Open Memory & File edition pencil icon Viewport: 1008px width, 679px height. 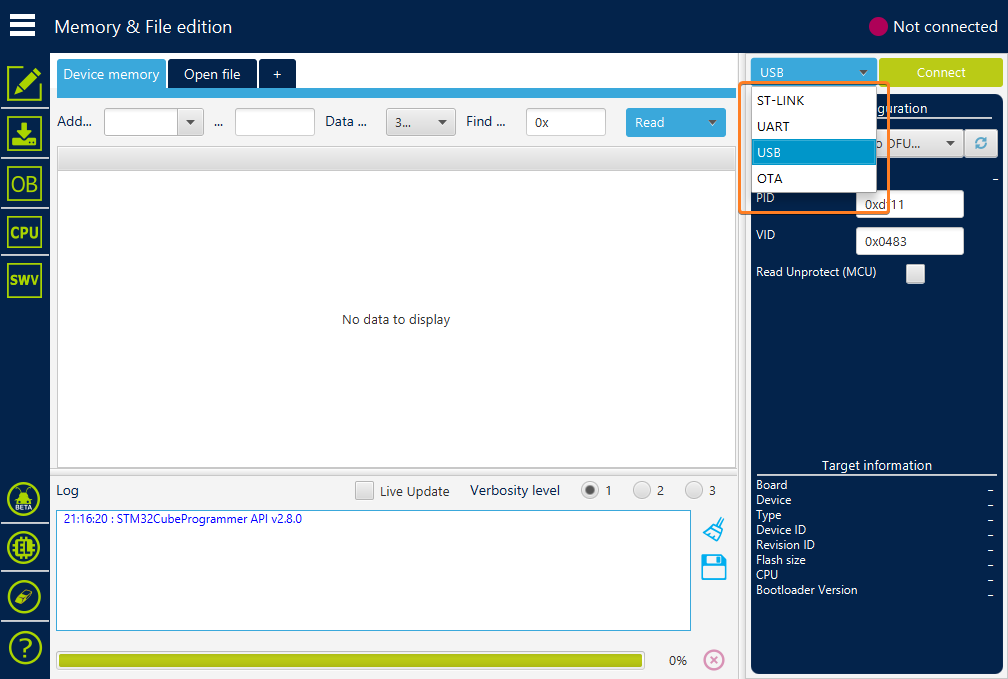coord(24,84)
